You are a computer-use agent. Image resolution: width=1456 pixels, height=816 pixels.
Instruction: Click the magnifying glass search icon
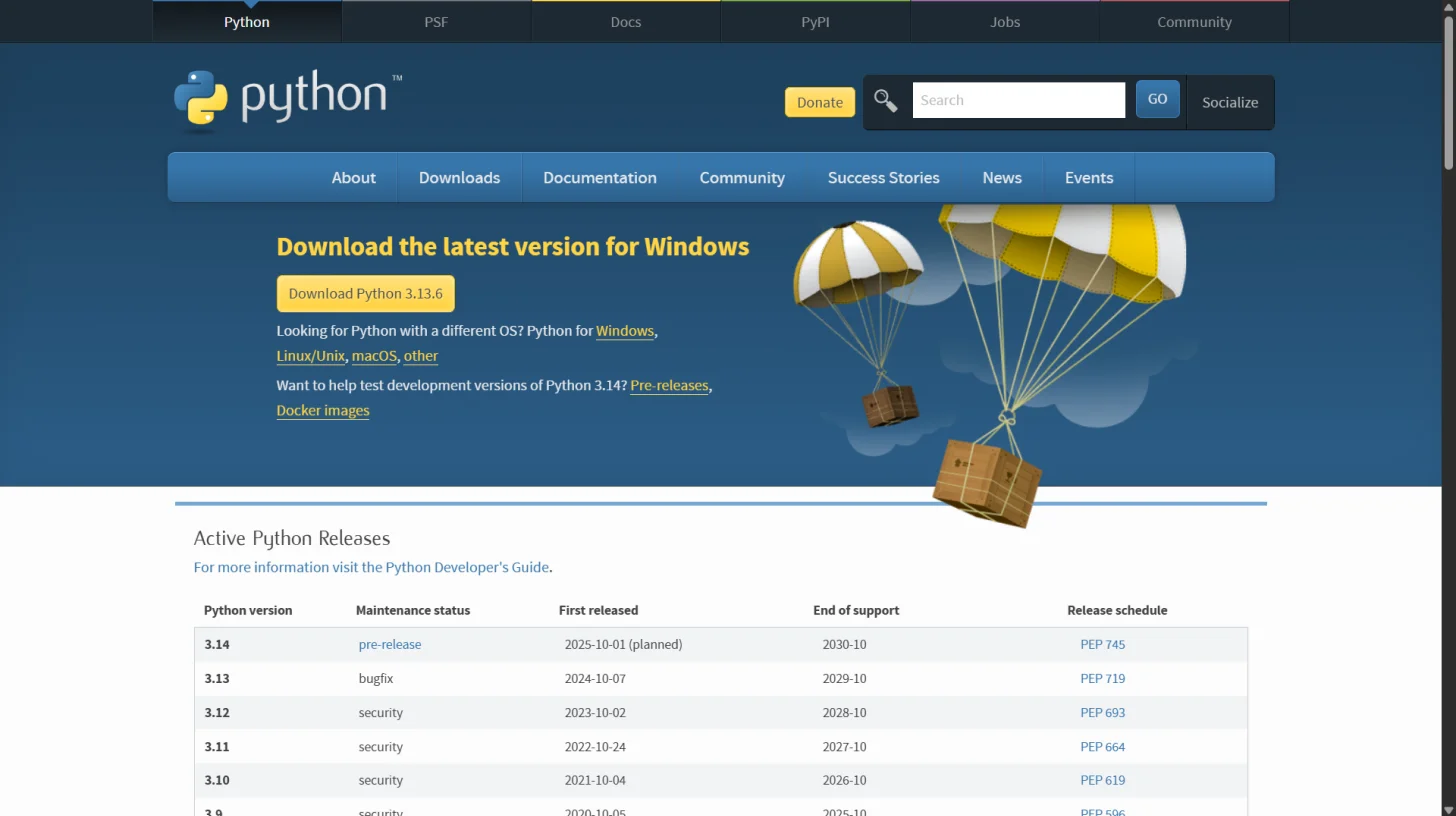click(885, 100)
